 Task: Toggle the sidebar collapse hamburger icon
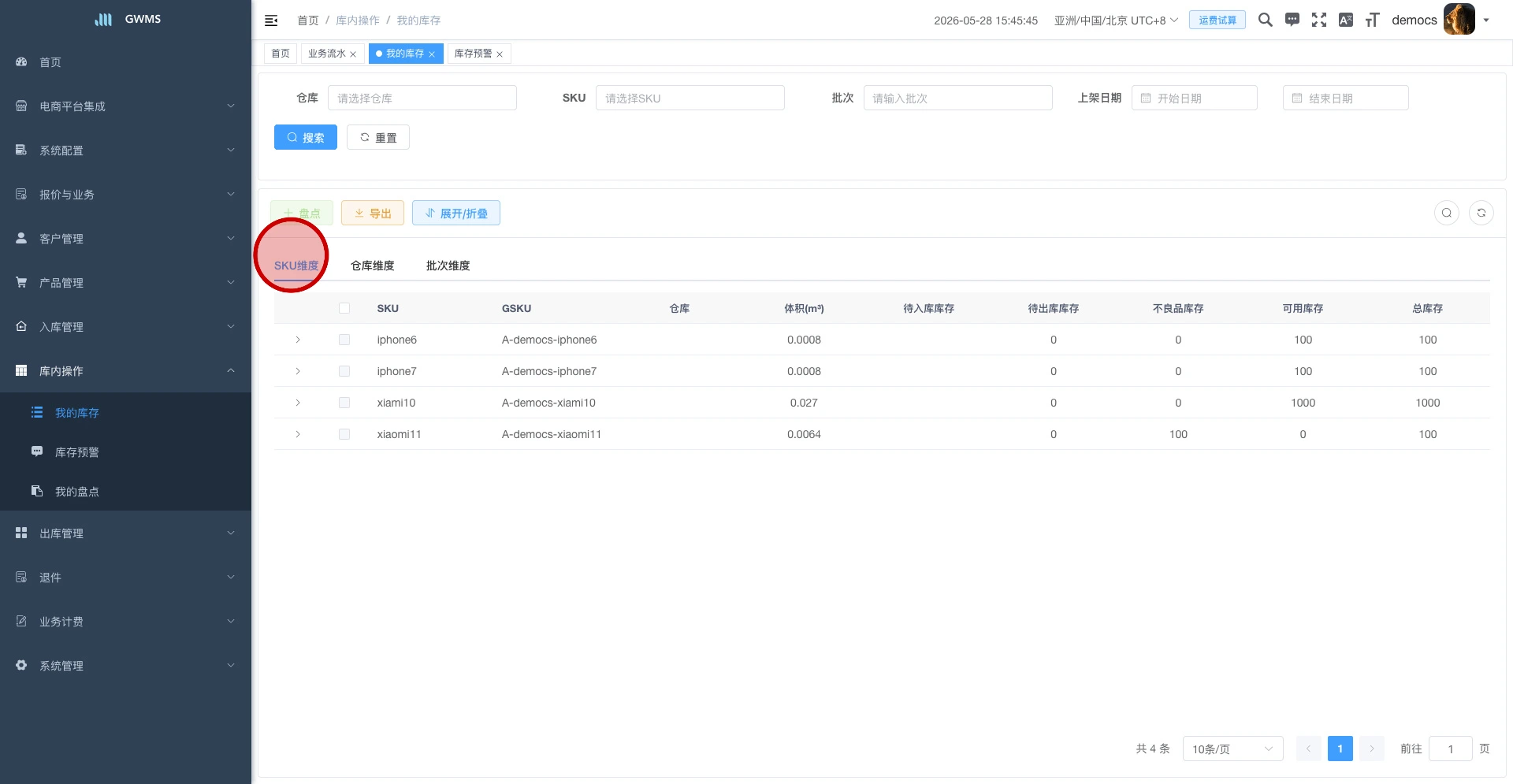(x=271, y=20)
